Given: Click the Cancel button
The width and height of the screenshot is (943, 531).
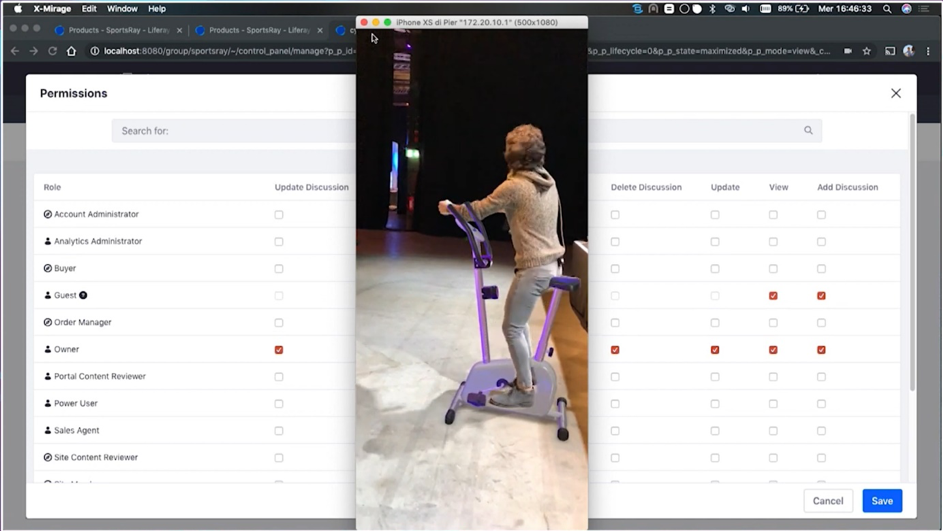Looking at the screenshot, I should coord(828,501).
